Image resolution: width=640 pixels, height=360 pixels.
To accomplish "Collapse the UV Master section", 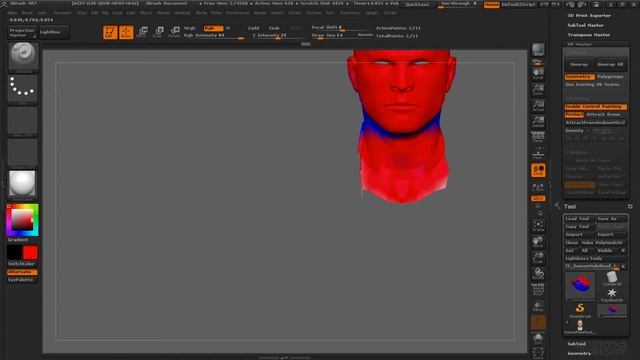I will pos(579,44).
